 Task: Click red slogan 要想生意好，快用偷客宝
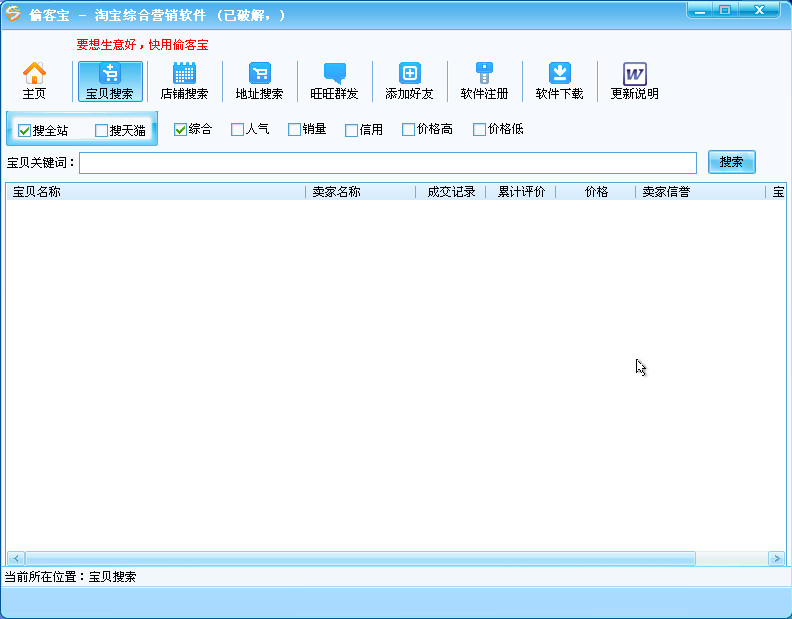click(x=142, y=45)
